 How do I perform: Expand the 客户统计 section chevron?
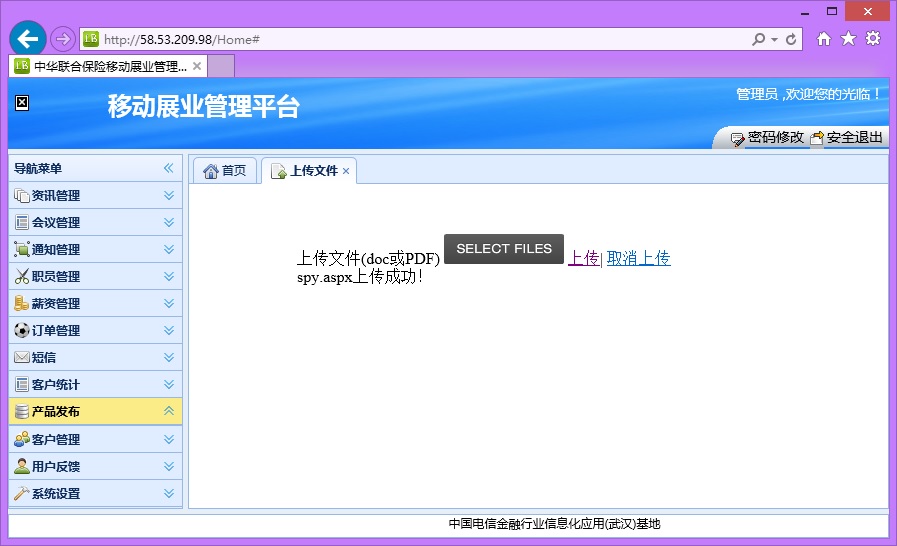(169, 384)
